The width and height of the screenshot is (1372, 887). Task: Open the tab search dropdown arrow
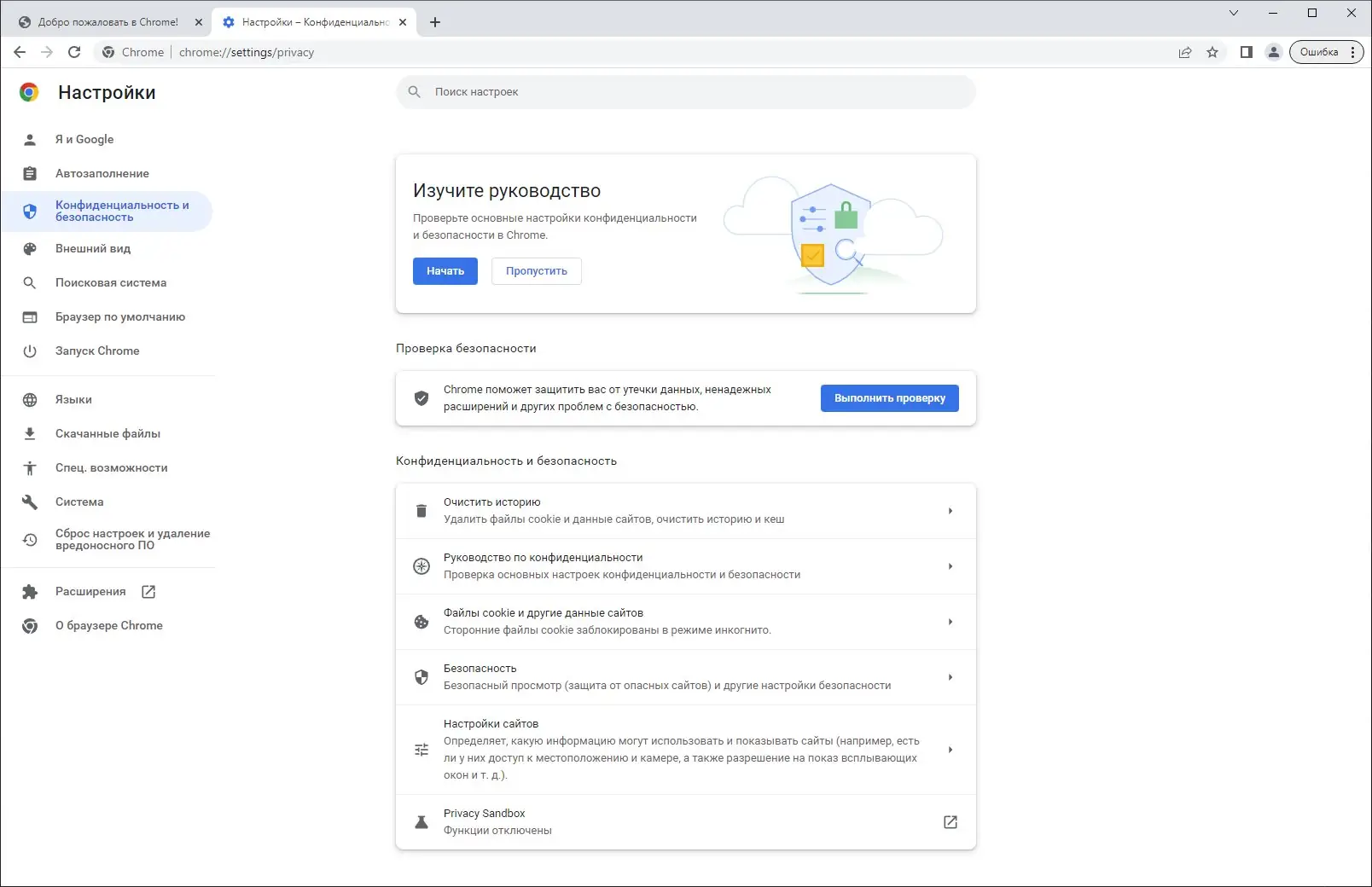pyautogui.click(x=1234, y=13)
